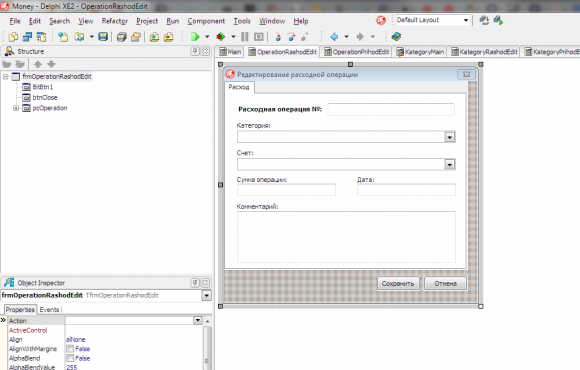Screen dimensions: 580x370
Task: Click the Move Up arrow in Structure panel
Action: [x=38, y=64]
